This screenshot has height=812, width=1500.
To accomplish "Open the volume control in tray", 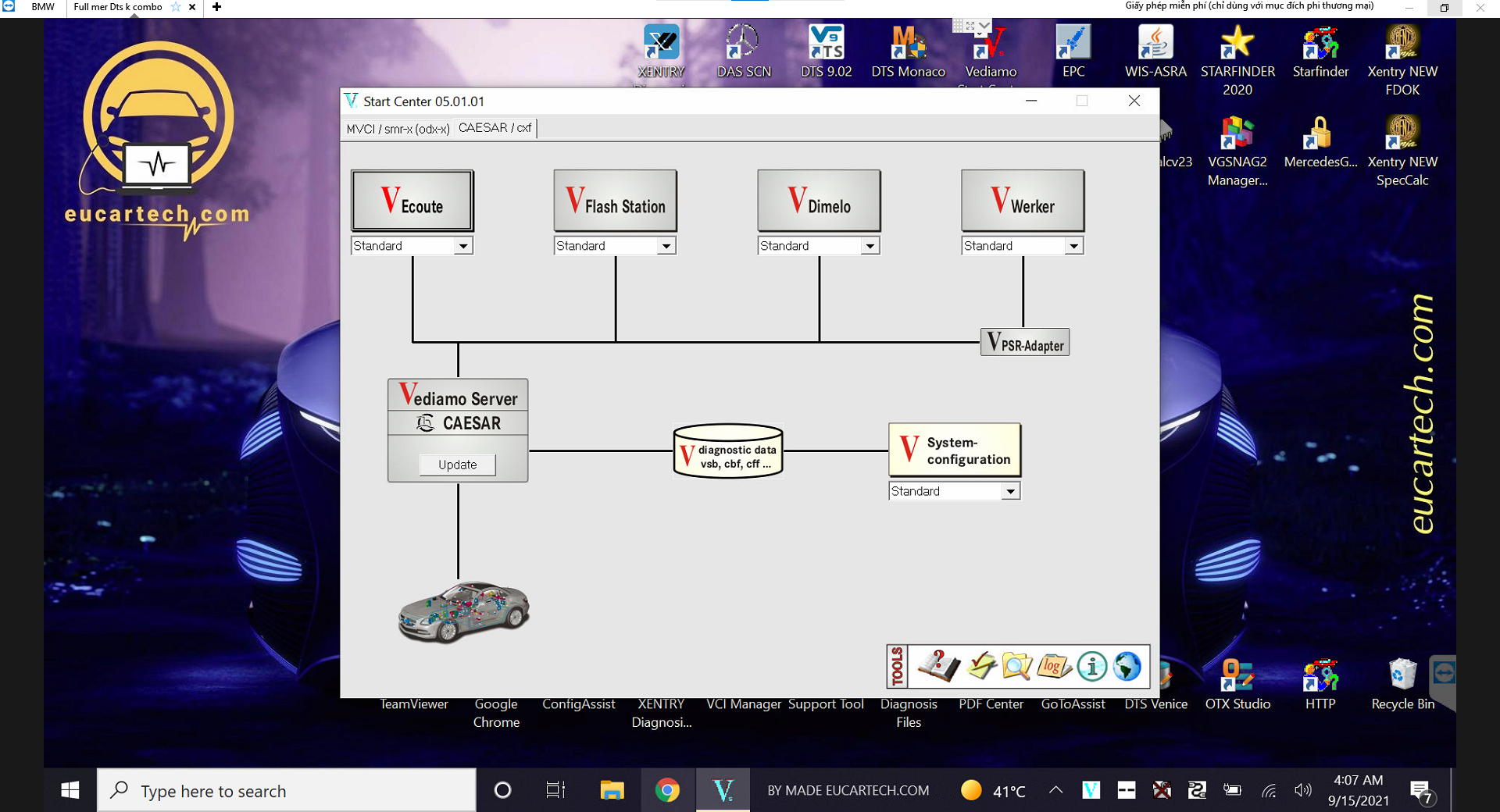I will 1302,790.
